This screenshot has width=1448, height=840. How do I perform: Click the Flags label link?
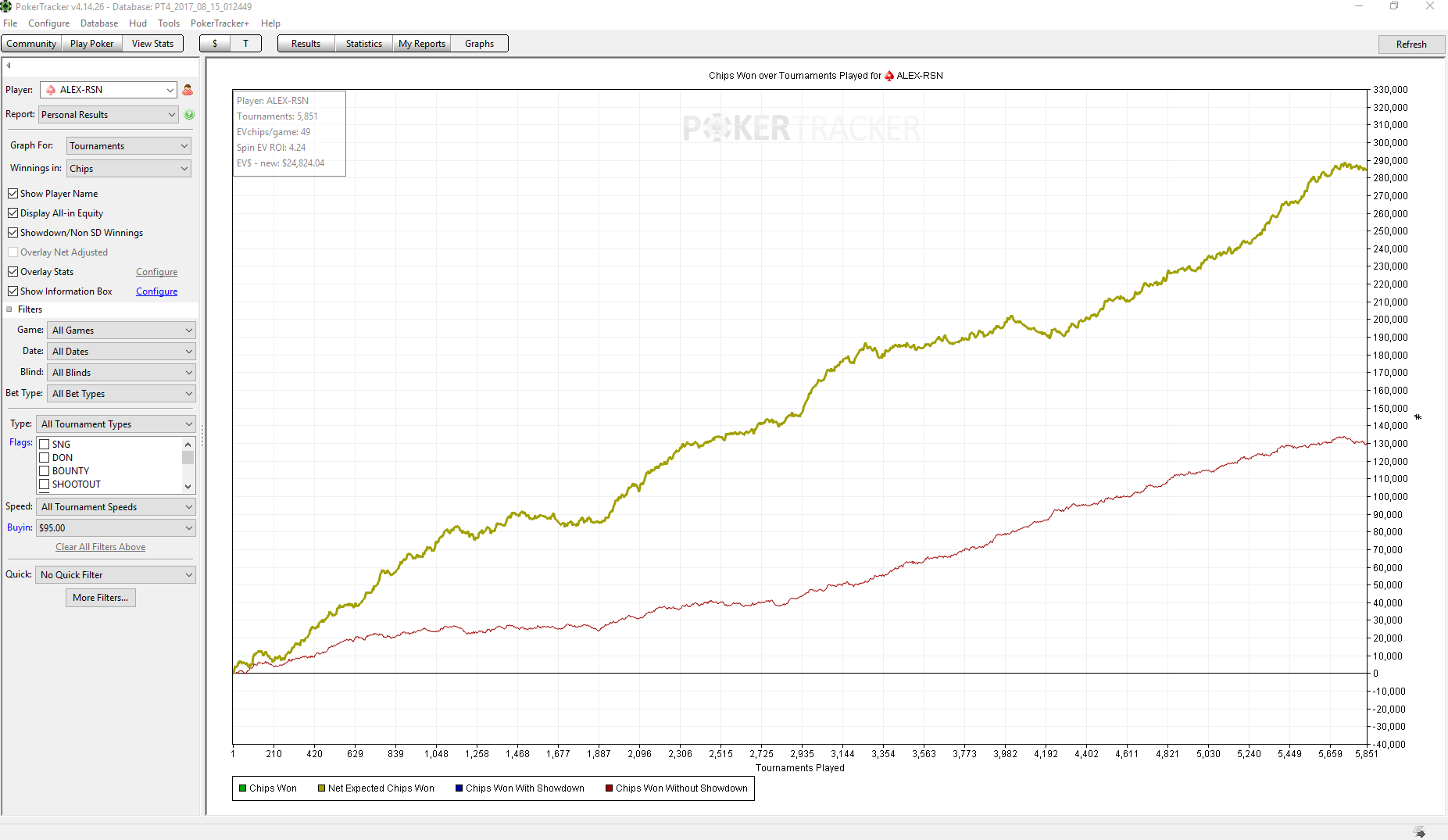(21, 442)
